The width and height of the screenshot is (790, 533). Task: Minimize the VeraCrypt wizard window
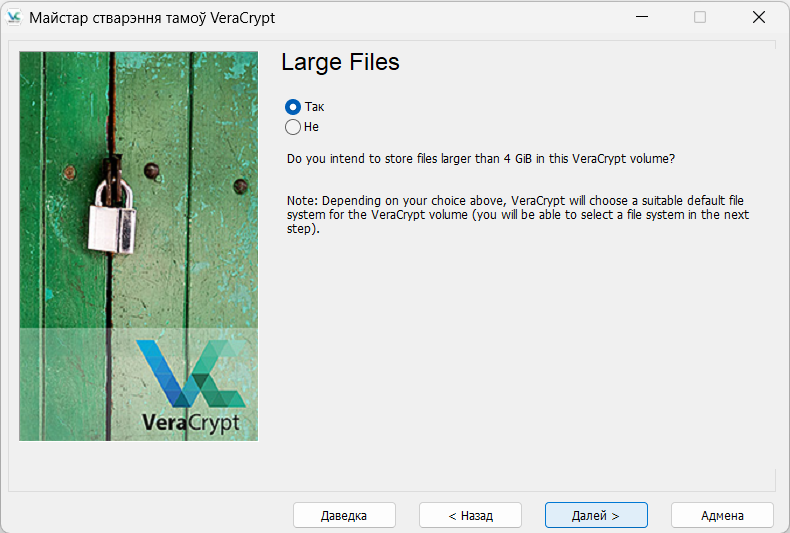642,17
